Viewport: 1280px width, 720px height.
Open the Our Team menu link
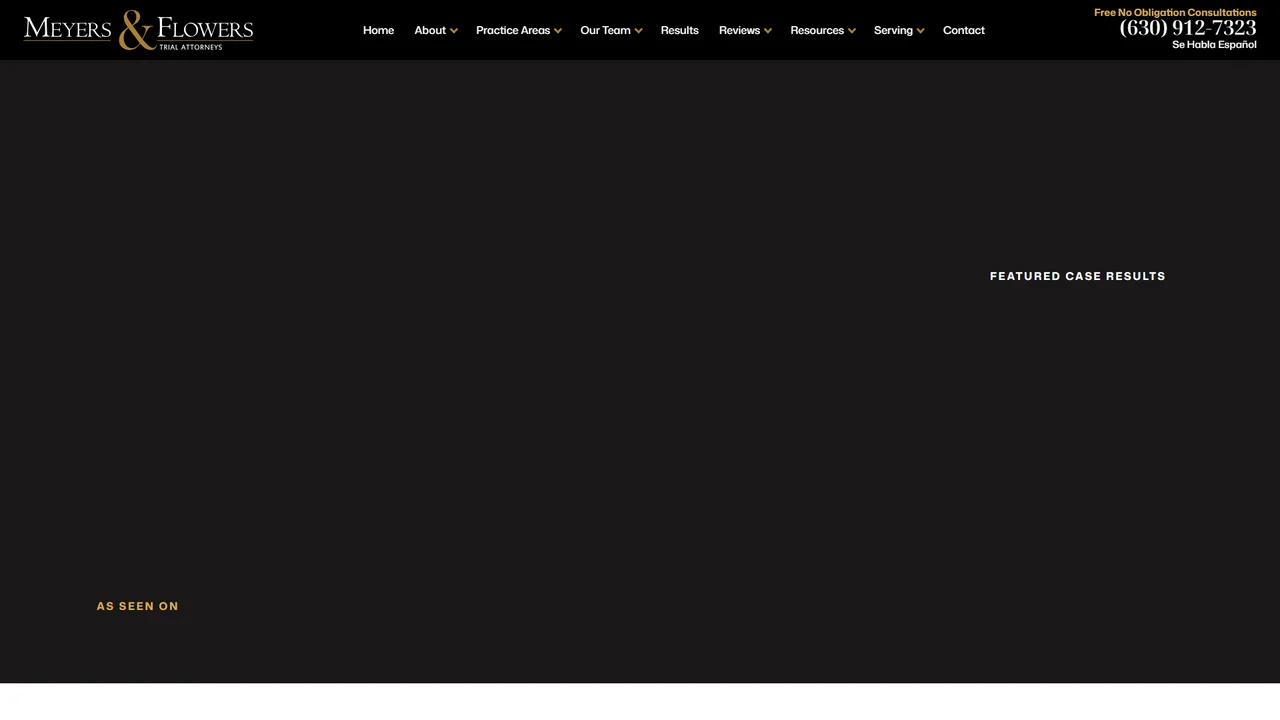tap(605, 30)
